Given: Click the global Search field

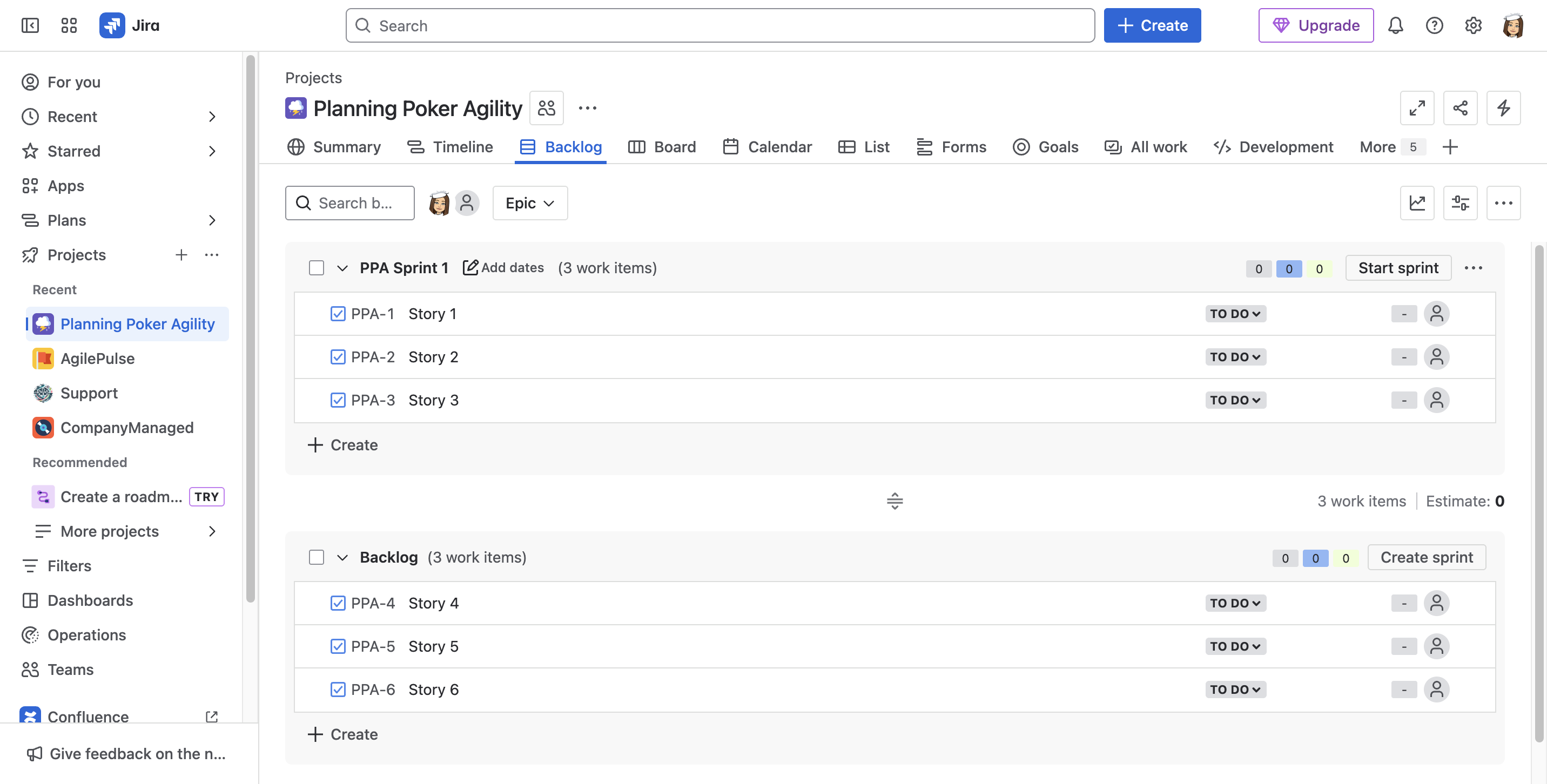Looking at the screenshot, I should (x=720, y=25).
